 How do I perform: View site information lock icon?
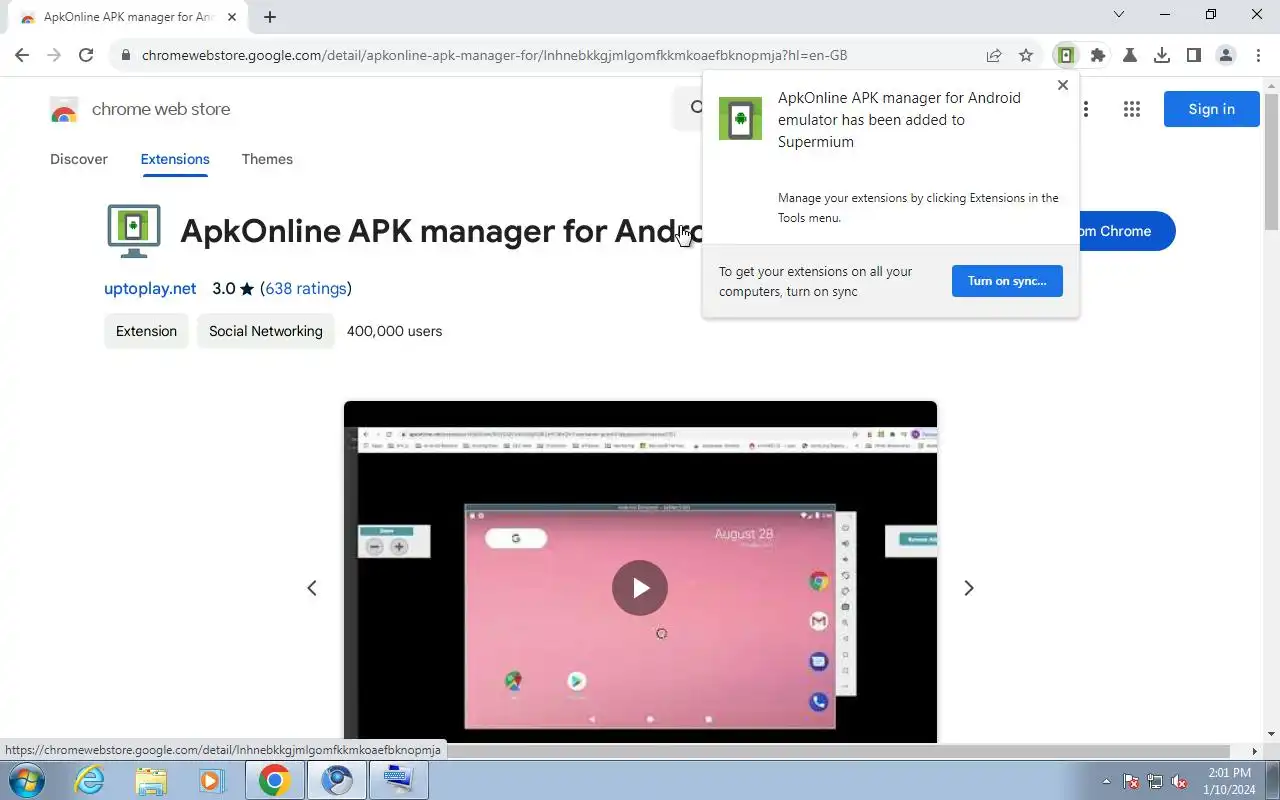click(x=125, y=55)
